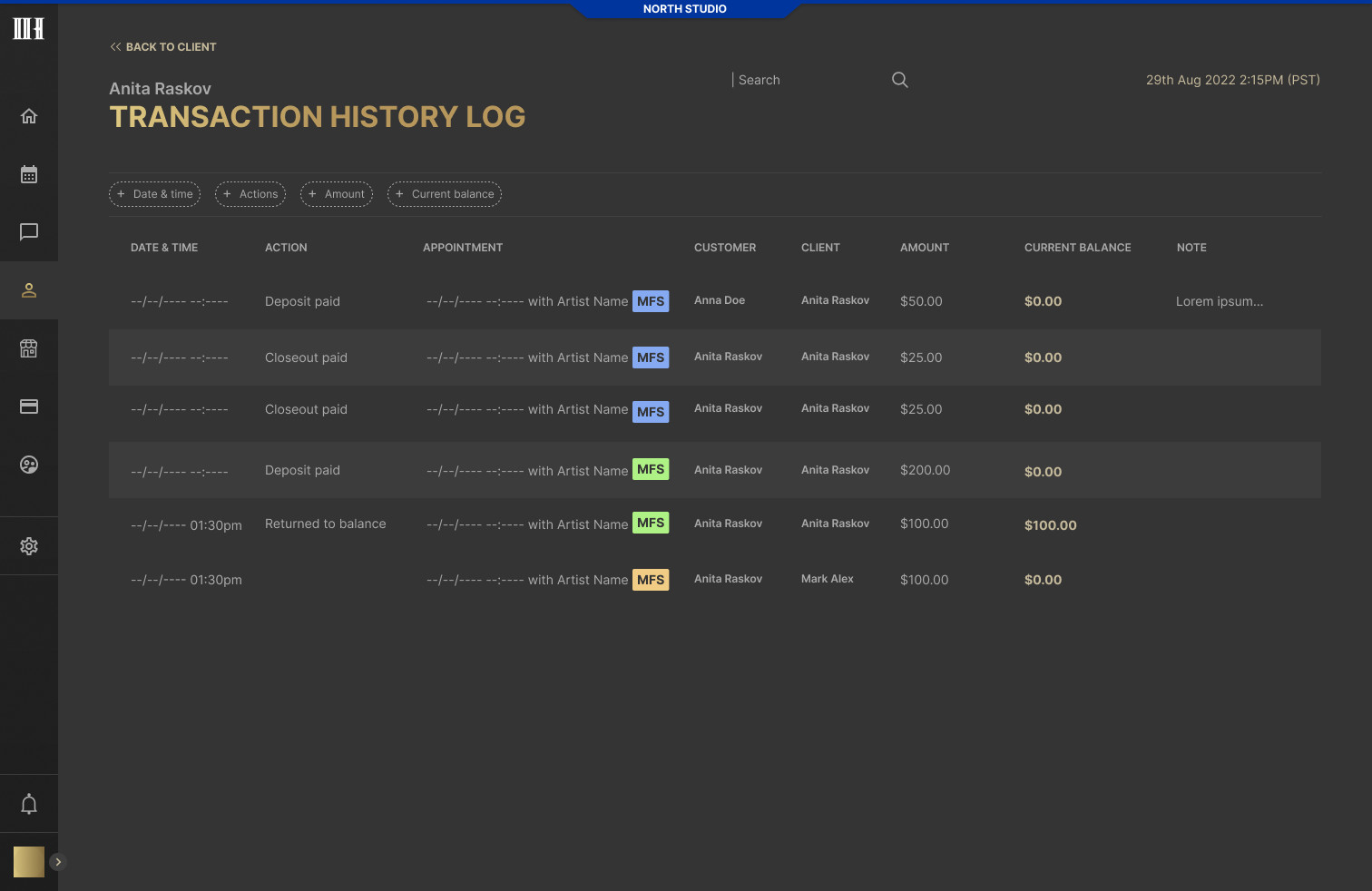
Task: Open the messages chat icon
Action: click(29, 232)
